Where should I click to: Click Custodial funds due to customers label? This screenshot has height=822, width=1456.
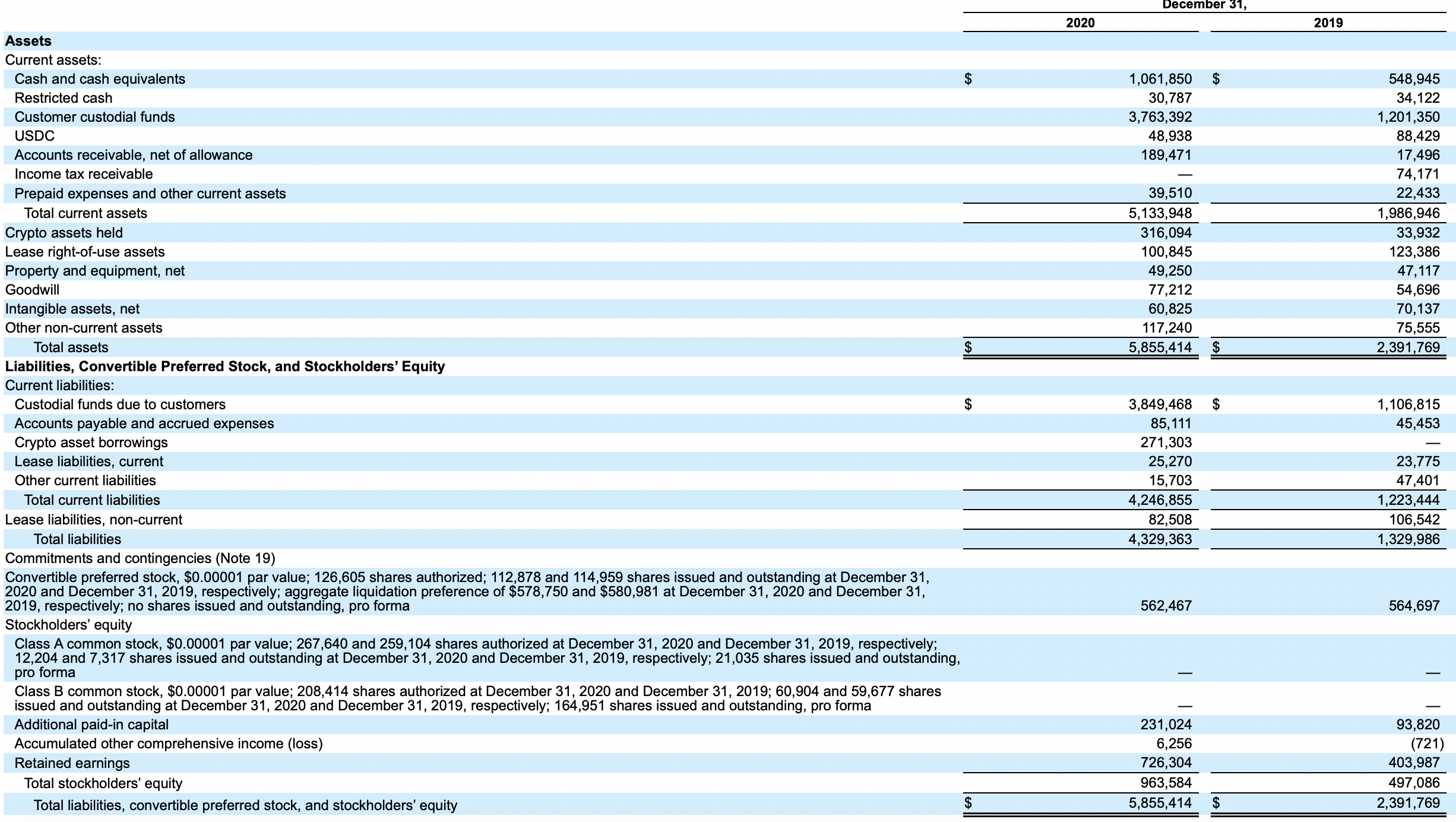[120, 404]
